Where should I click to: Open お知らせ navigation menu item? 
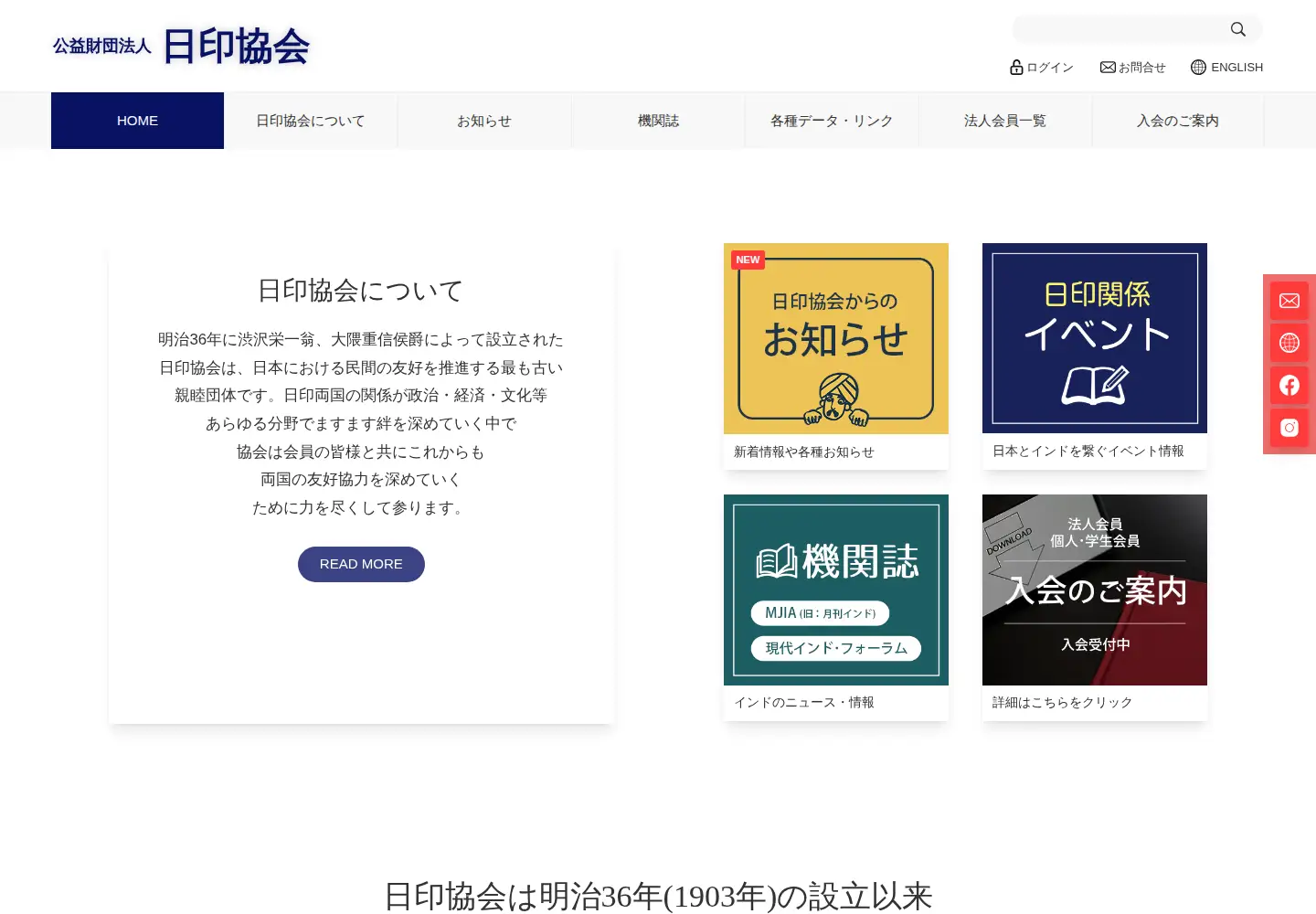[484, 121]
